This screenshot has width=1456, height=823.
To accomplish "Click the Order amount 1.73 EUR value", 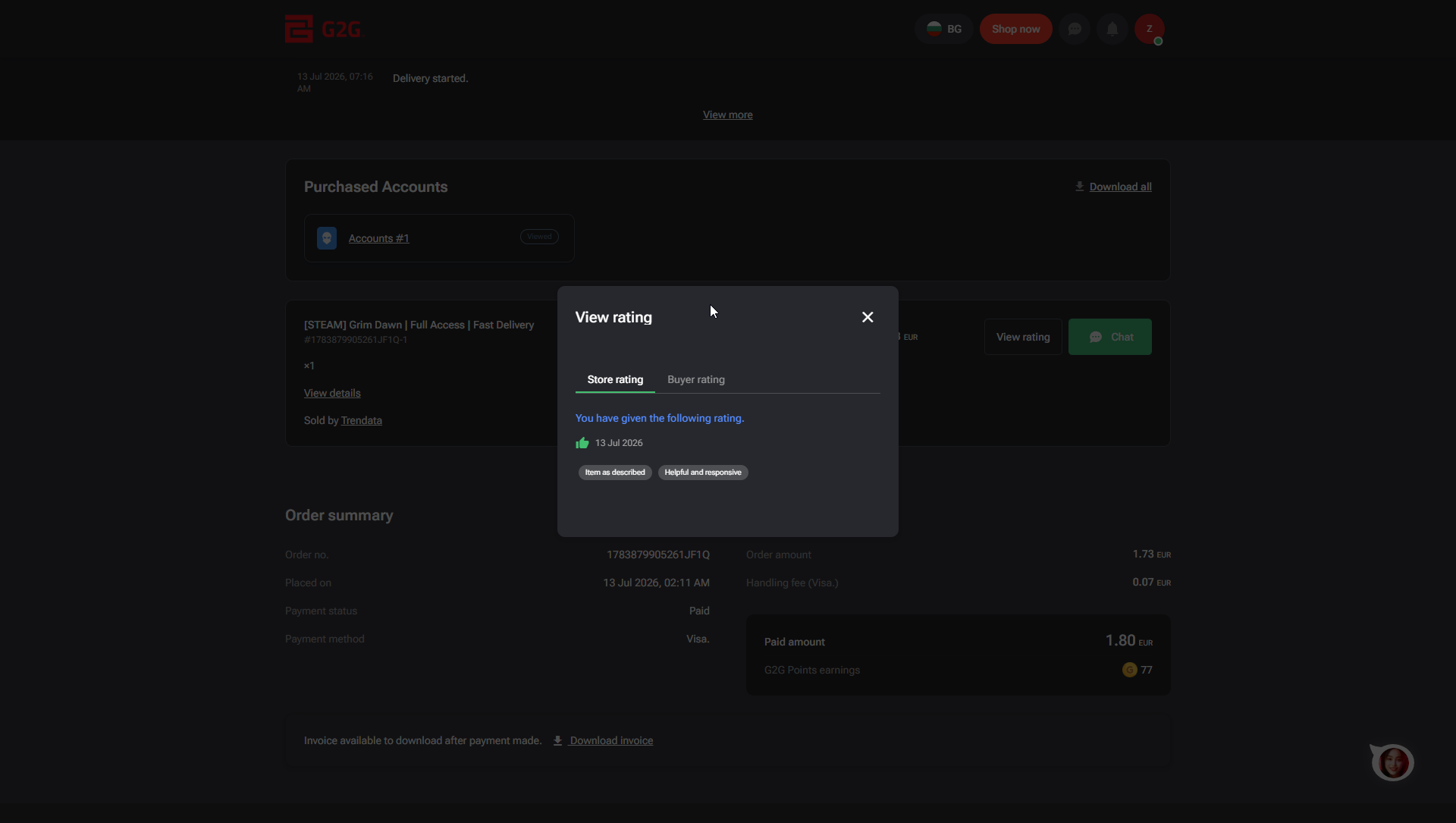I will (x=1152, y=554).
